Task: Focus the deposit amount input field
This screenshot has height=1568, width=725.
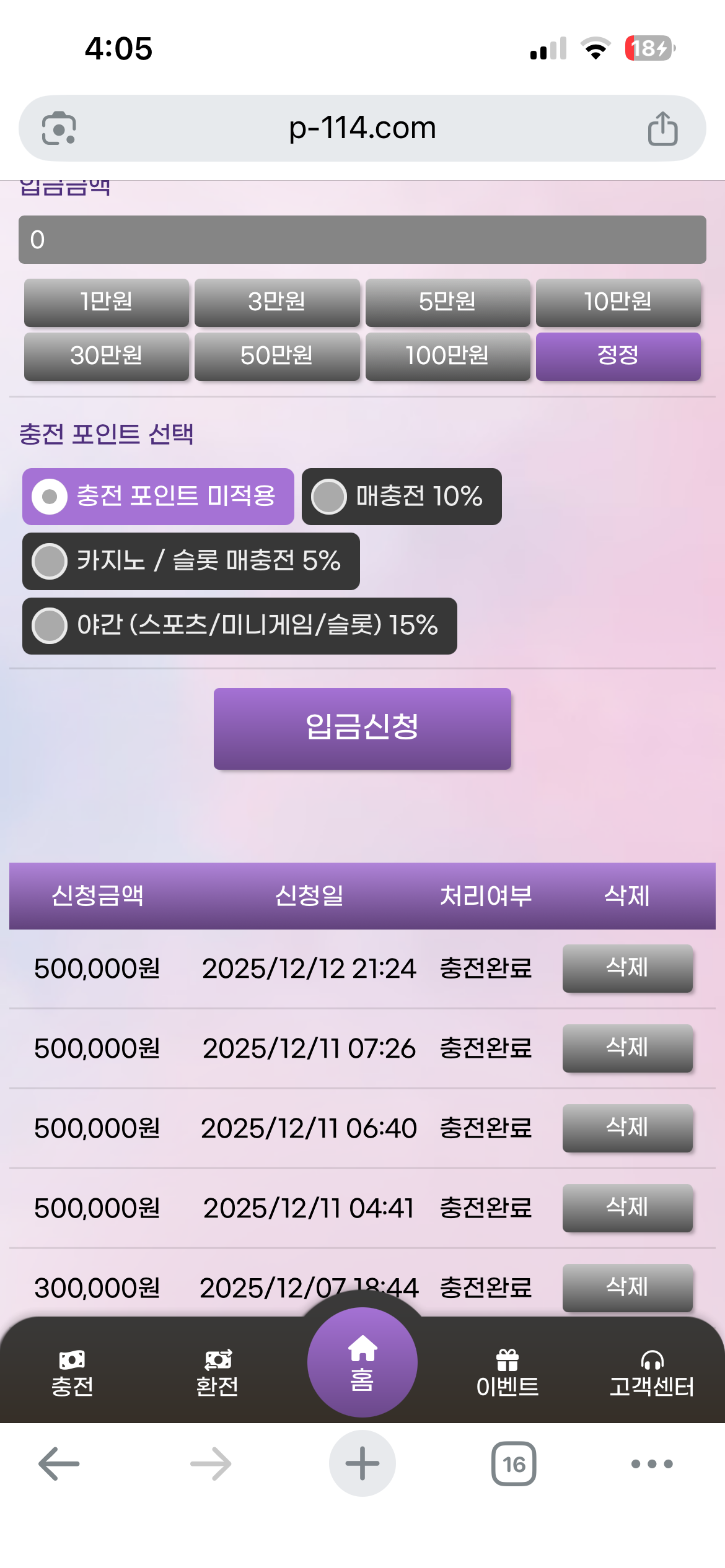Action: tap(362, 240)
